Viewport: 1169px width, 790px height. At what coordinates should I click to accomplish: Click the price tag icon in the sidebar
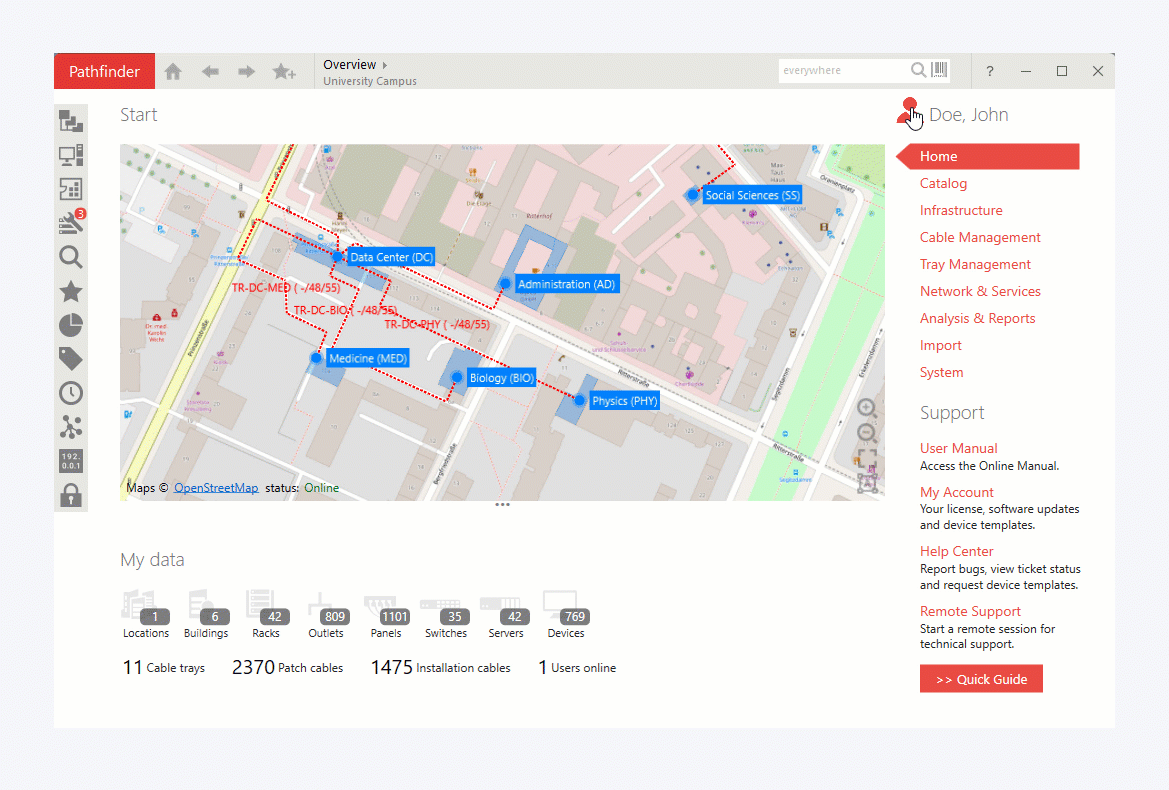tap(71, 358)
